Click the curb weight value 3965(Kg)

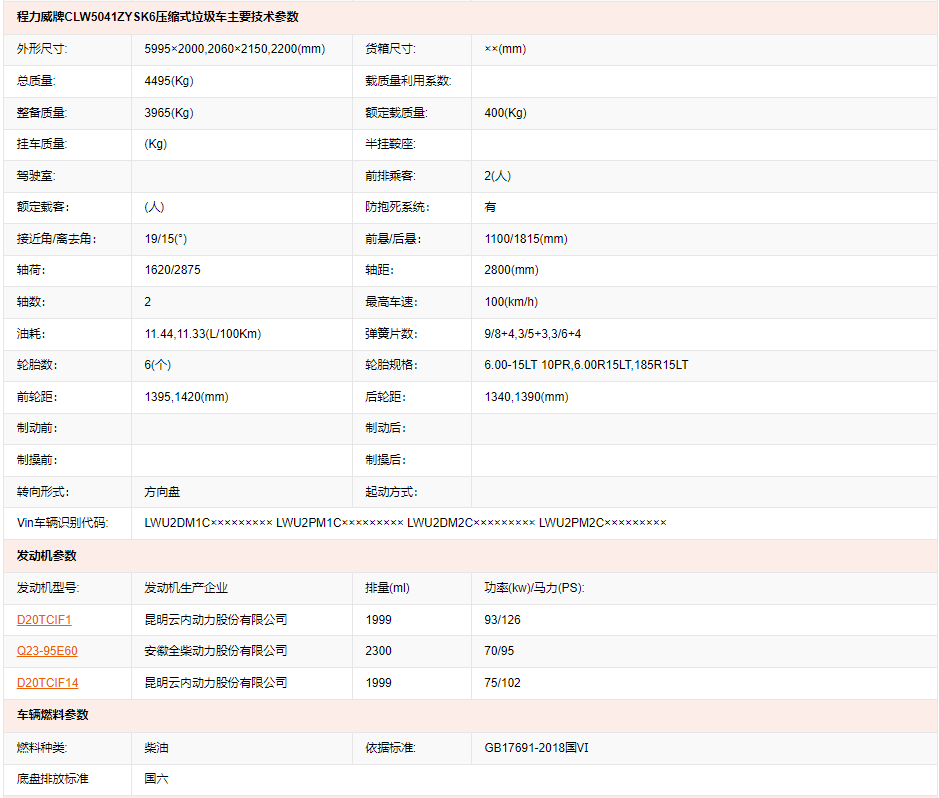169,113
